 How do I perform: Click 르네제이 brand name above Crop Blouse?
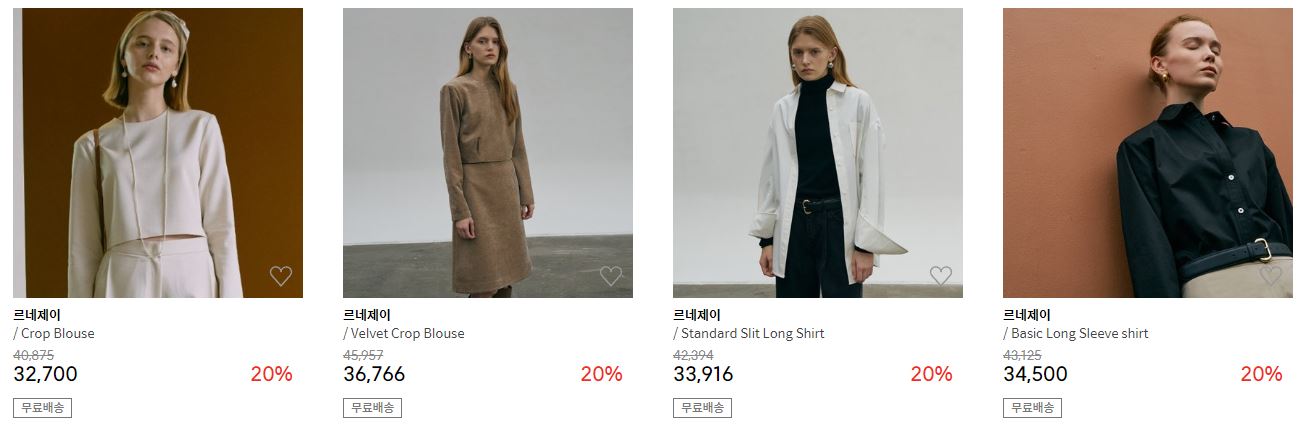[37, 315]
